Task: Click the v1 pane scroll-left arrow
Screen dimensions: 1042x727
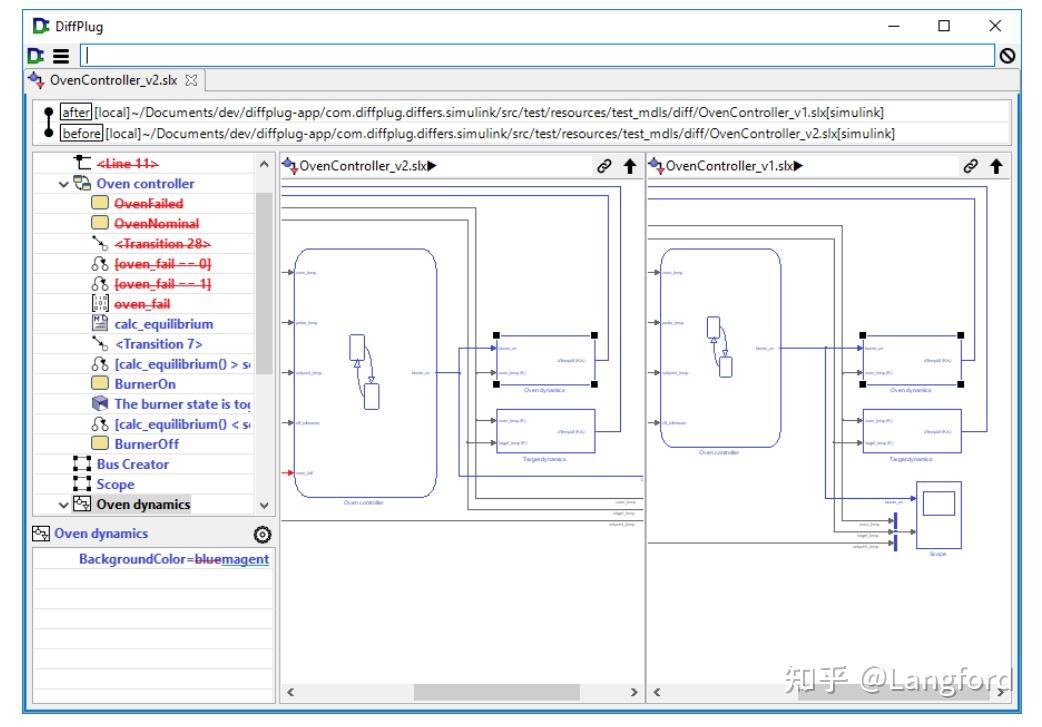Action: pos(657,692)
